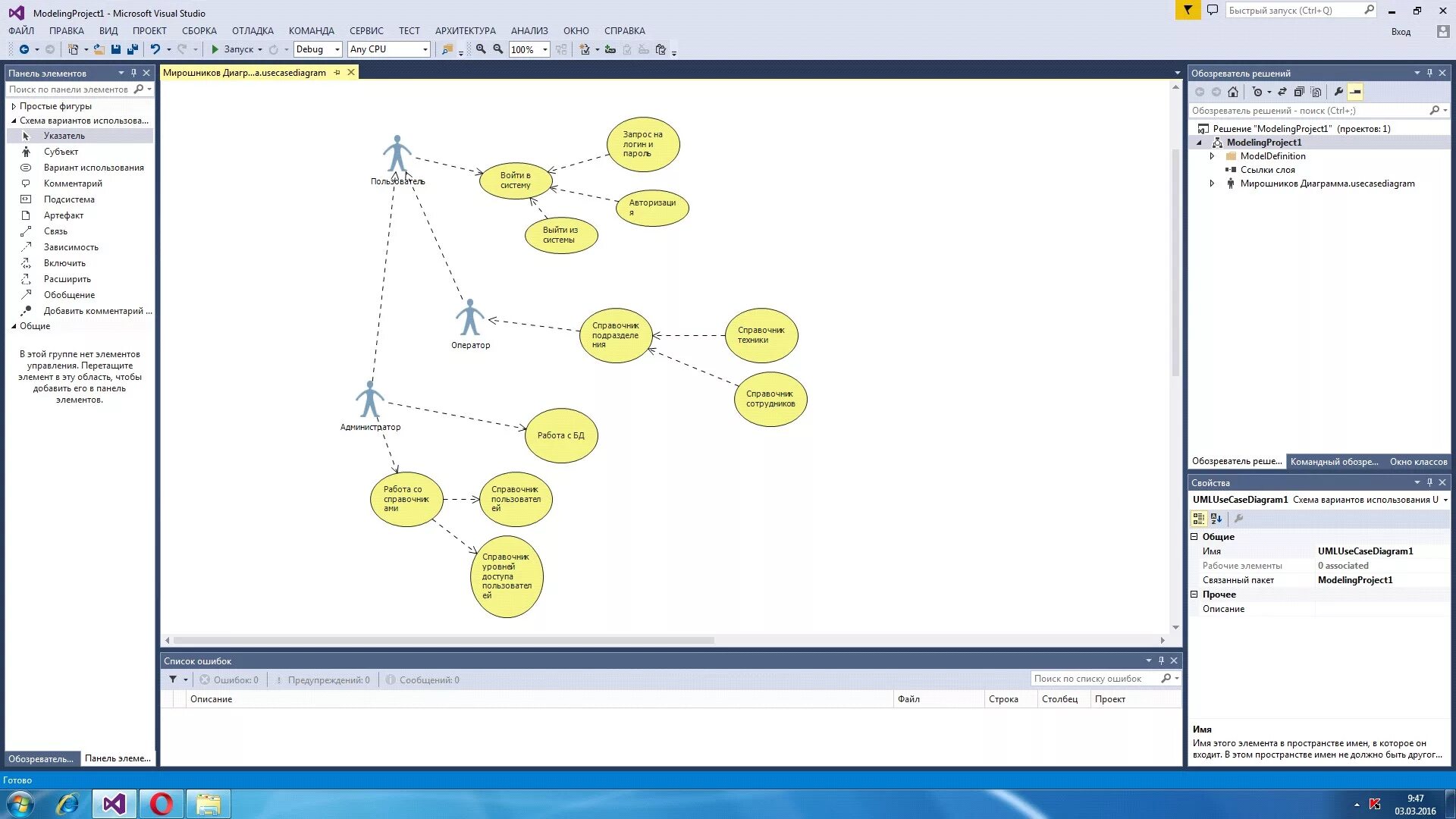The width and height of the screenshot is (1456, 819).
Task: Select the Субъект actor tool
Action: [x=61, y=152]
